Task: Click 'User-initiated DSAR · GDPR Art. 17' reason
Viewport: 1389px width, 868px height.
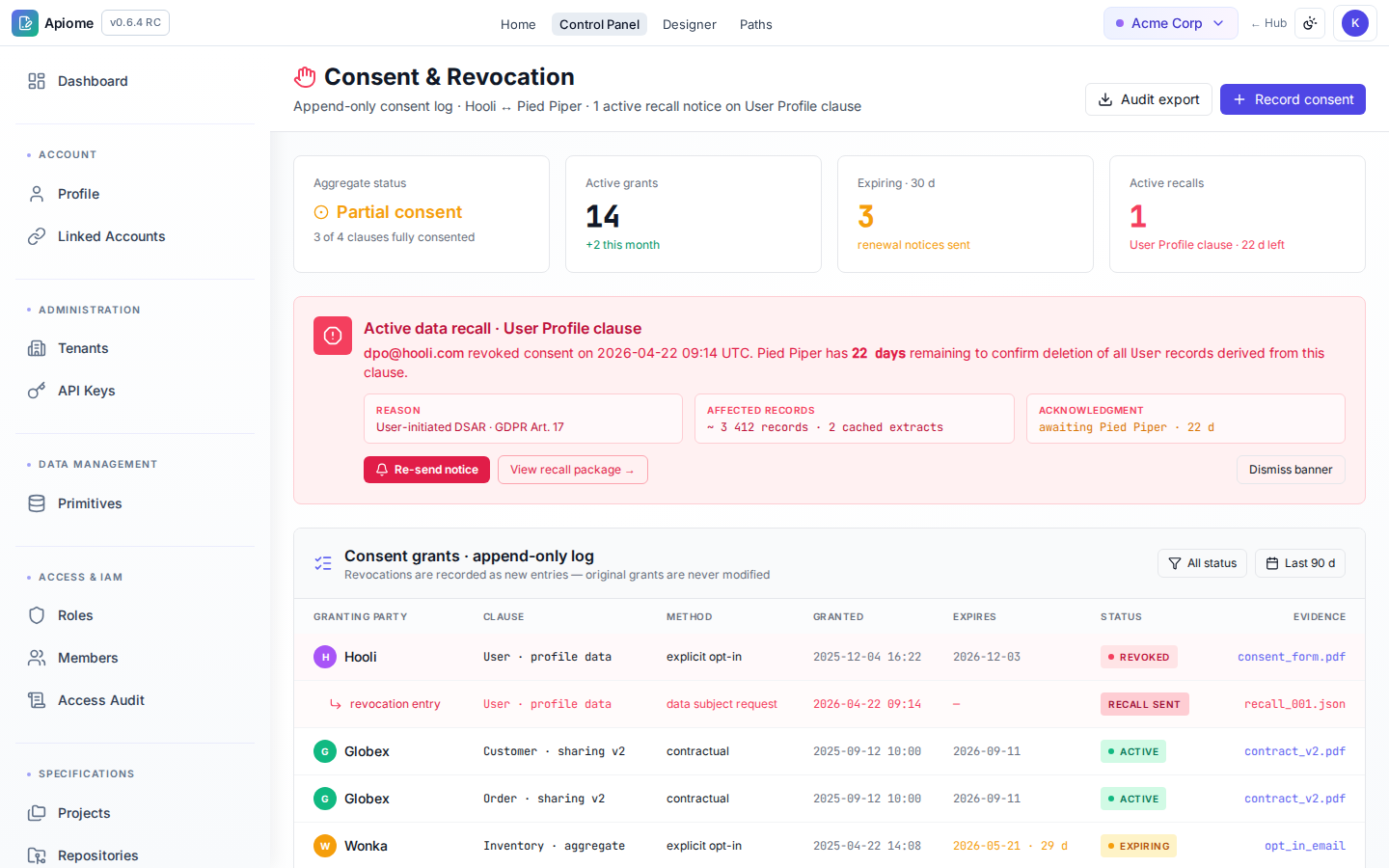Action: point(470,427)
